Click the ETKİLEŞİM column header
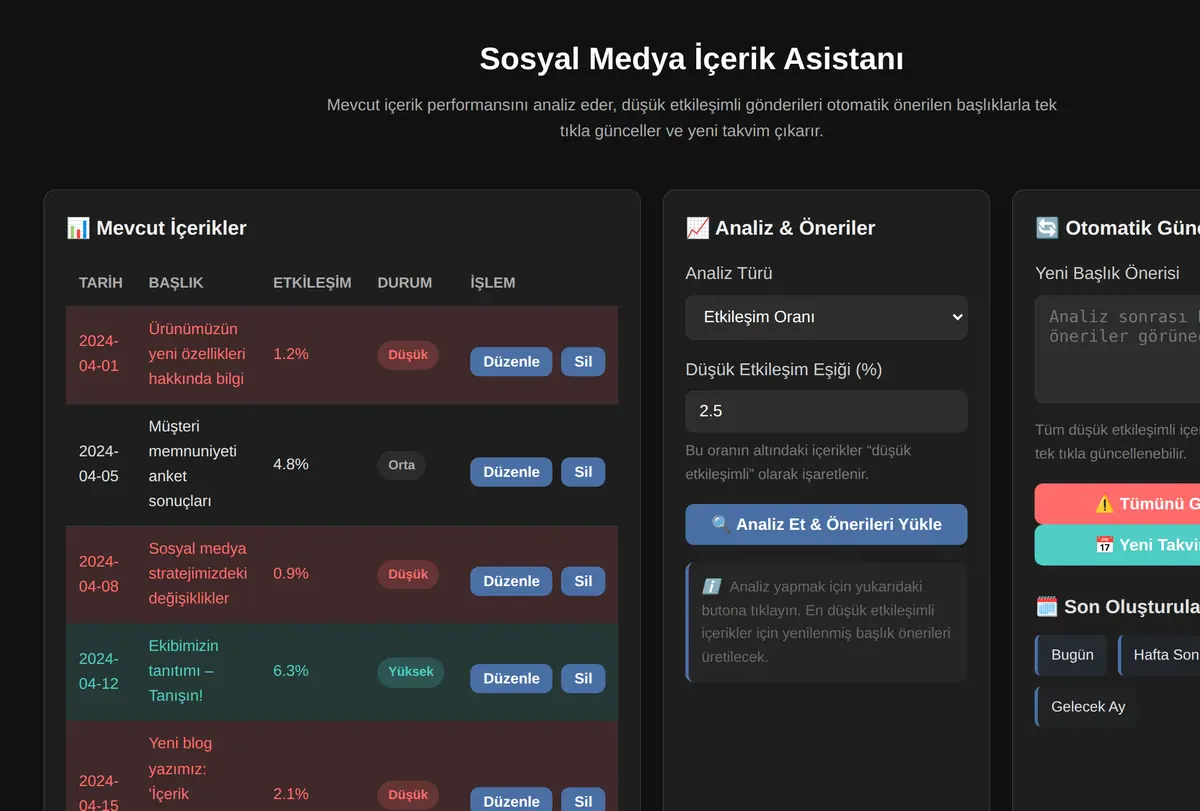Viewport: 1200px width, 811px height. (x=312, y=283)
